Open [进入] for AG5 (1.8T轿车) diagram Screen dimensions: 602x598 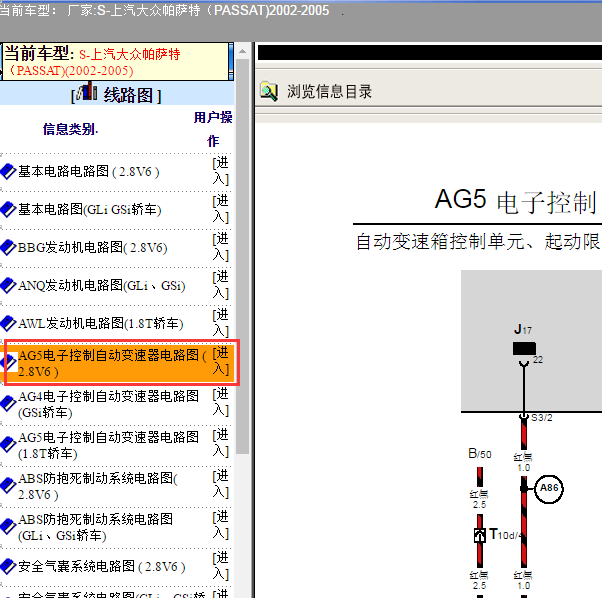(x=221, y=443)
